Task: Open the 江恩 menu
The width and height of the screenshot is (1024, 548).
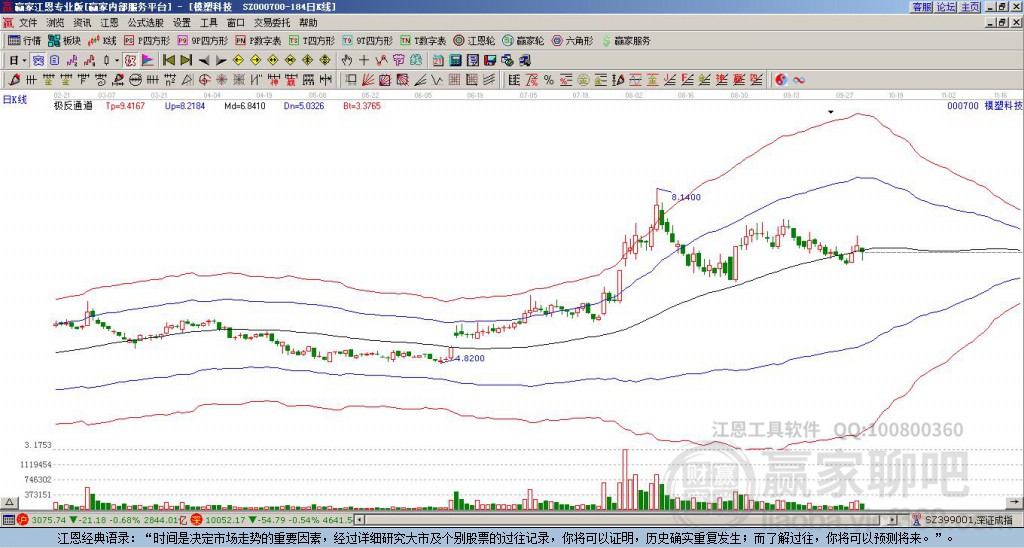Action: click(109, 23)
